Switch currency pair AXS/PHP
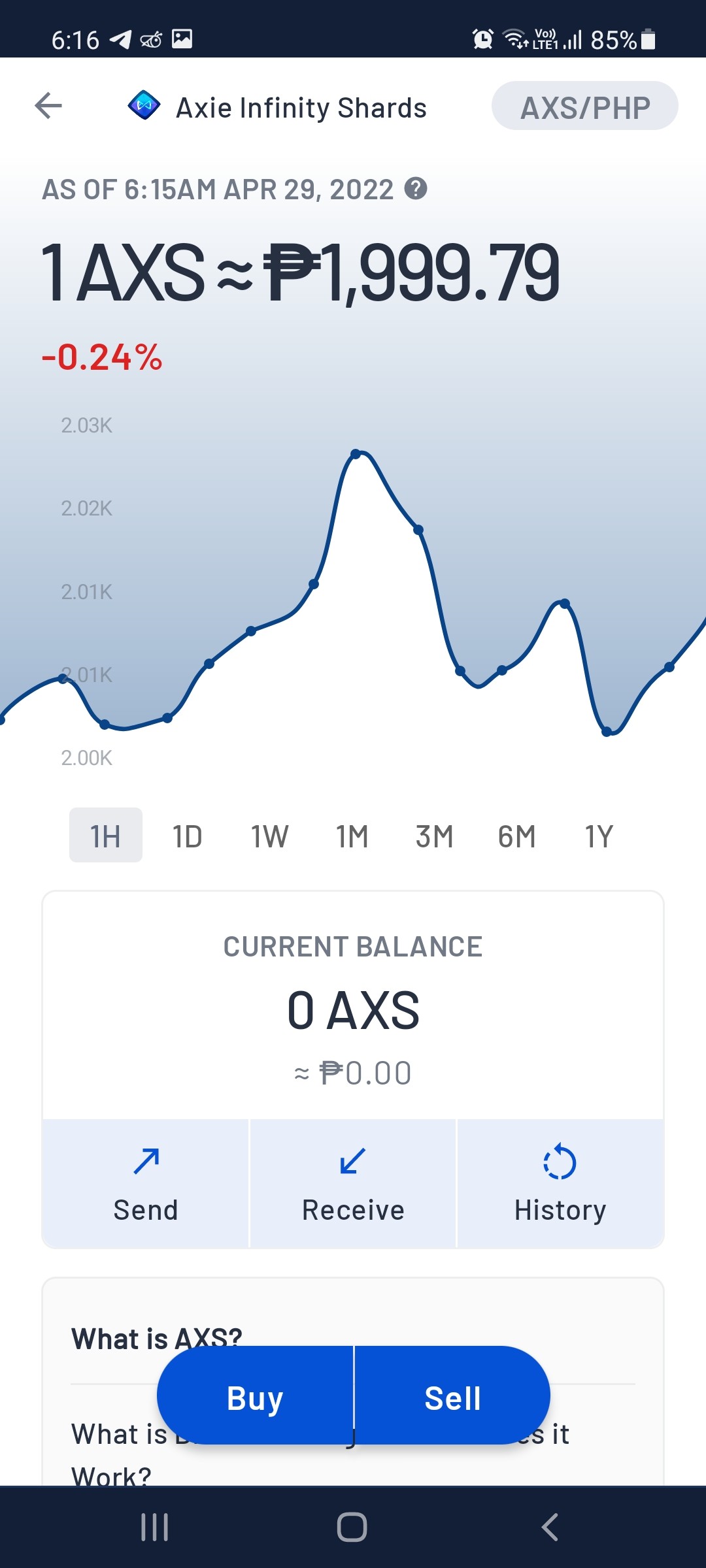 585,106
